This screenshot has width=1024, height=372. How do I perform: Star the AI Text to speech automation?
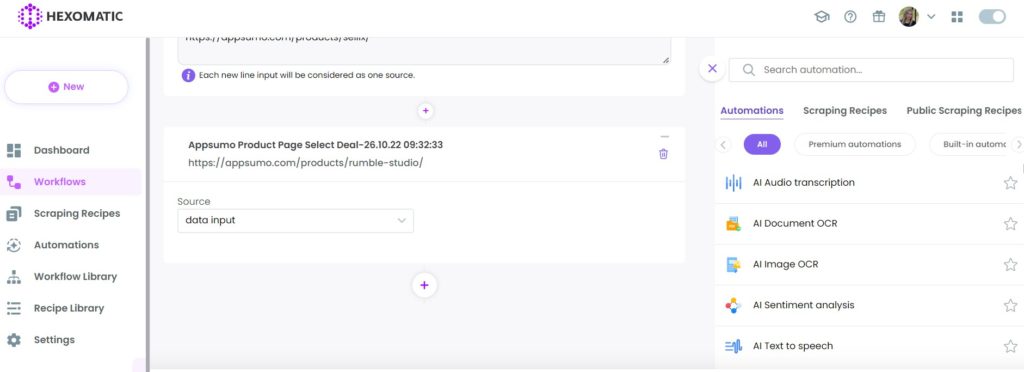pos(1010,347)
